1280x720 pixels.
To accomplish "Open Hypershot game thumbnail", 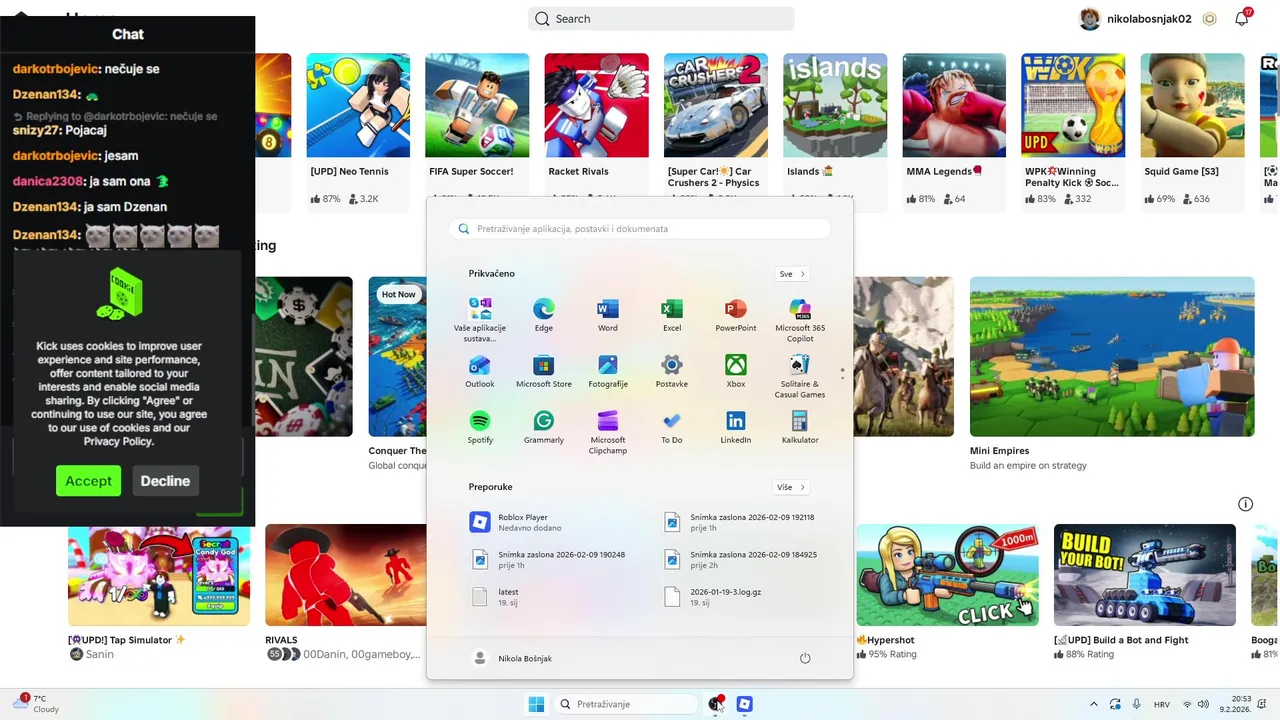I will pos(947,575).
